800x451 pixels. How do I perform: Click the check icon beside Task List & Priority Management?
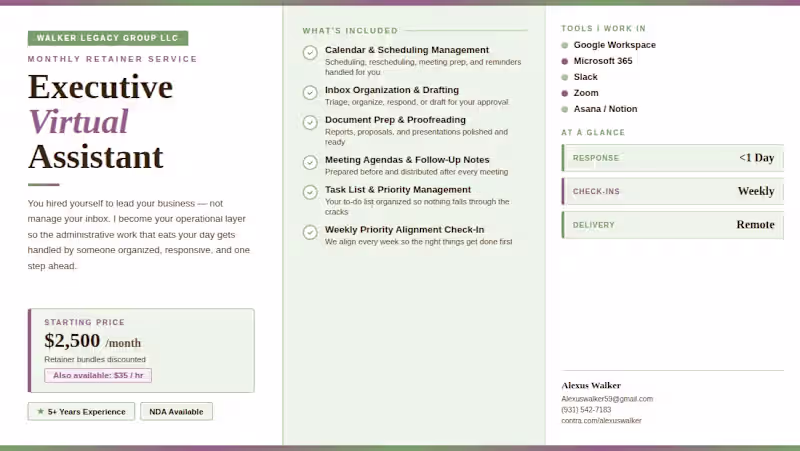(x=310, y=192)
